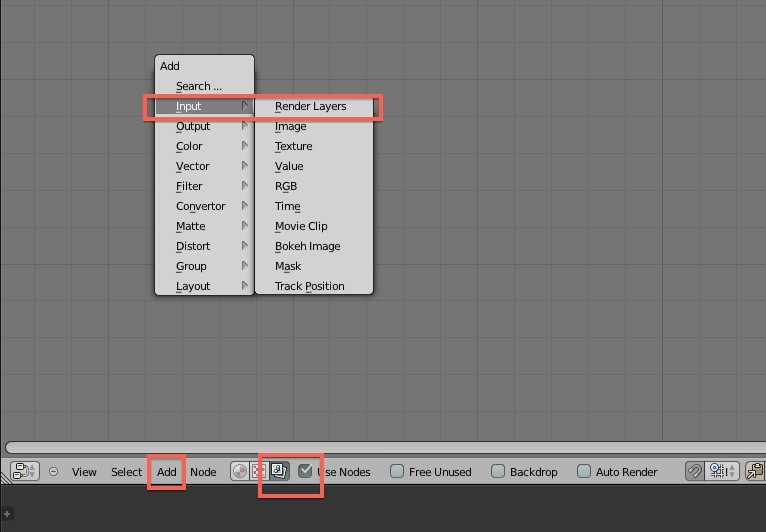Select the material nodes tree type icon
The image size is (766, 532).
pyautogui.click(x=239, y=471)
